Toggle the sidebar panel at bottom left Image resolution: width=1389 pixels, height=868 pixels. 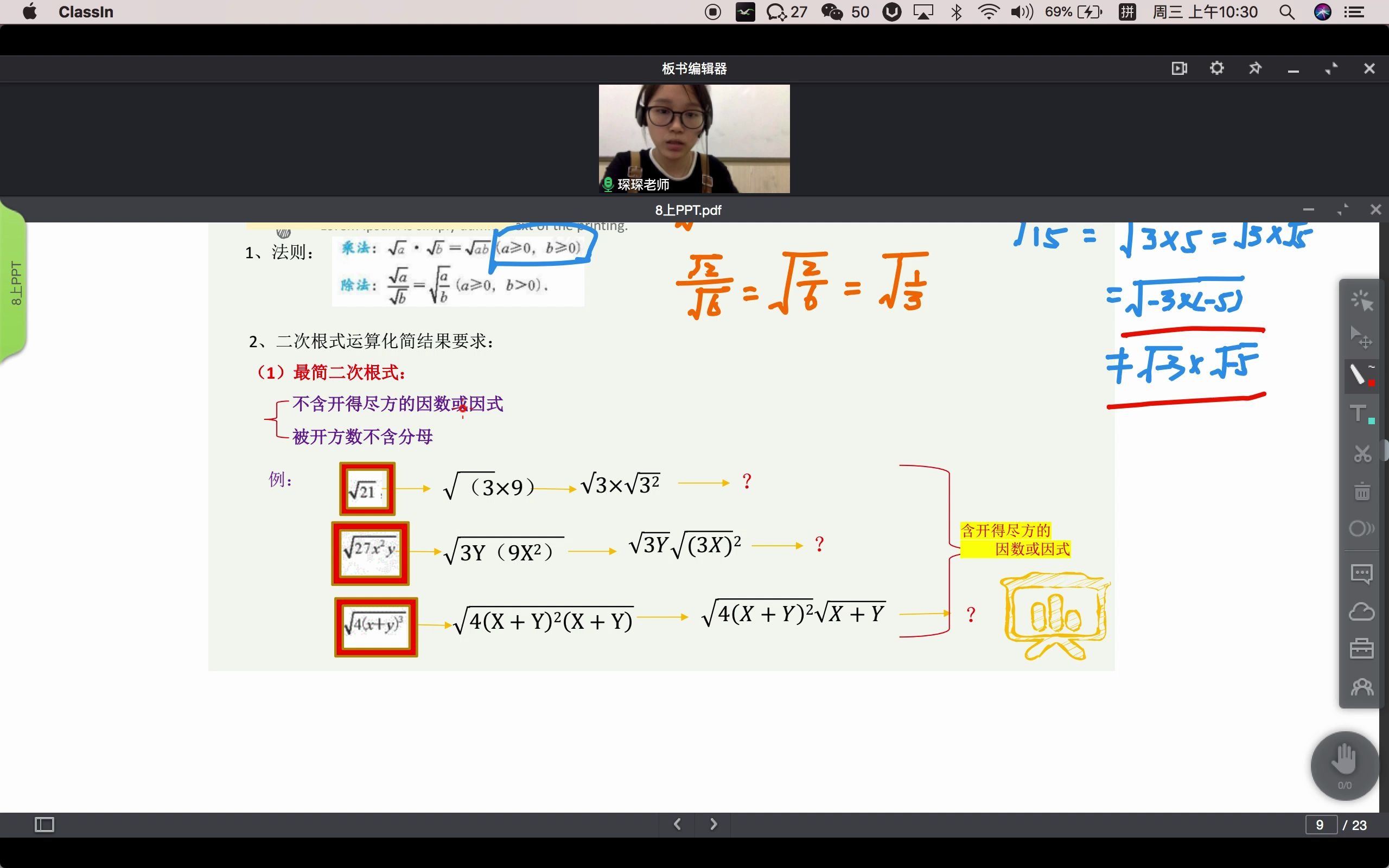tap(44, 825)
